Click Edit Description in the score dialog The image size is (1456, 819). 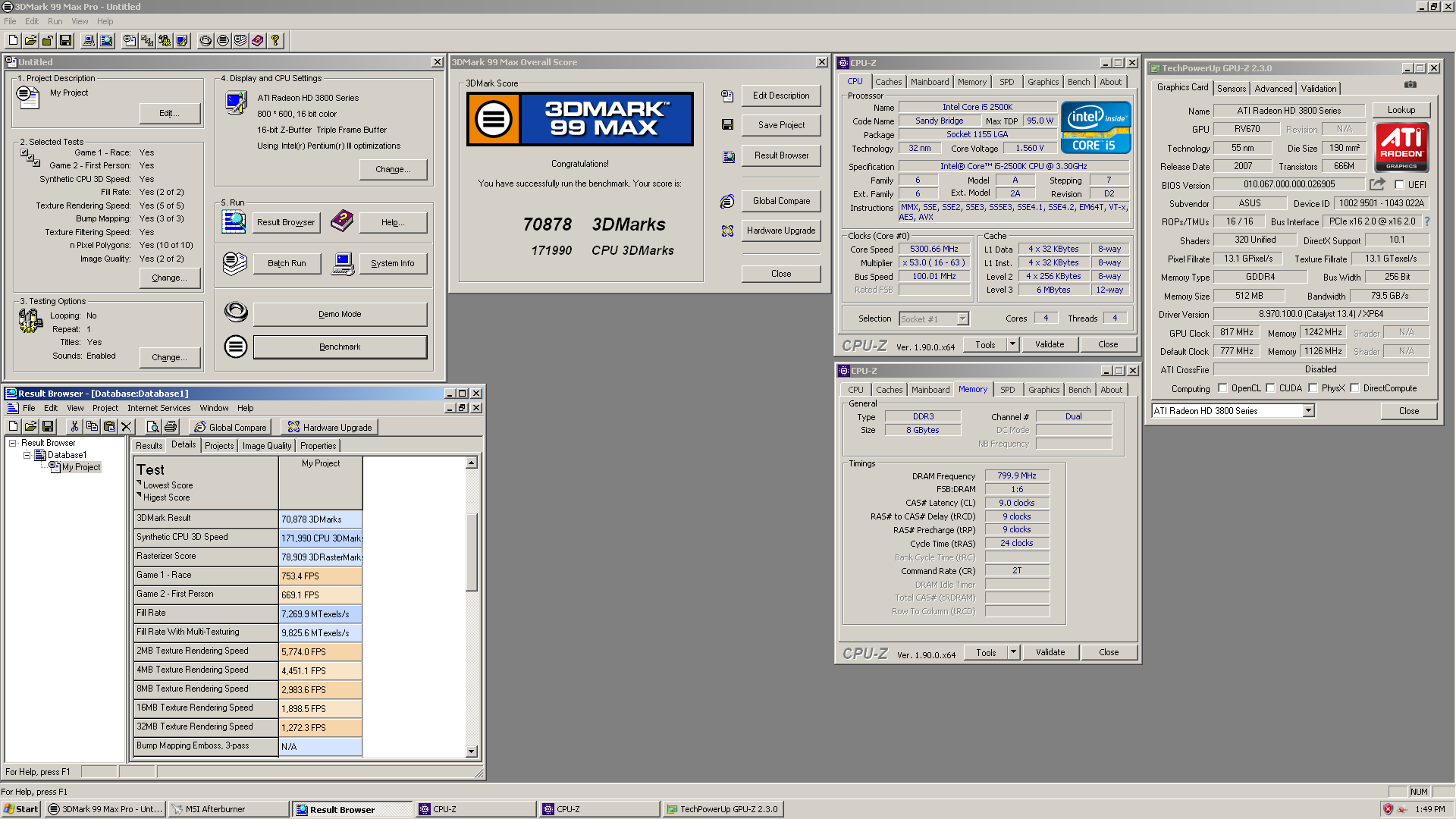781,96
